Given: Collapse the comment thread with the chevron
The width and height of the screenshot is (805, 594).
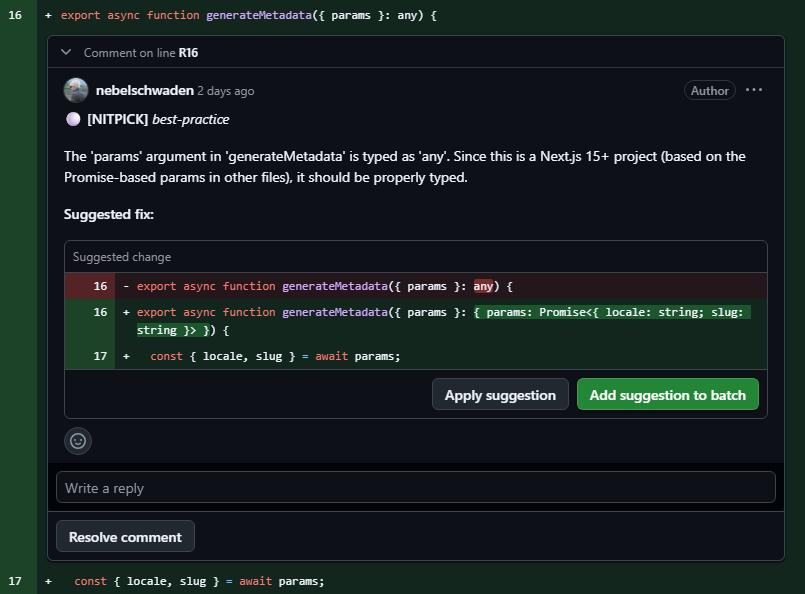Looking at the screenshot, I should [x=66, y=52].
